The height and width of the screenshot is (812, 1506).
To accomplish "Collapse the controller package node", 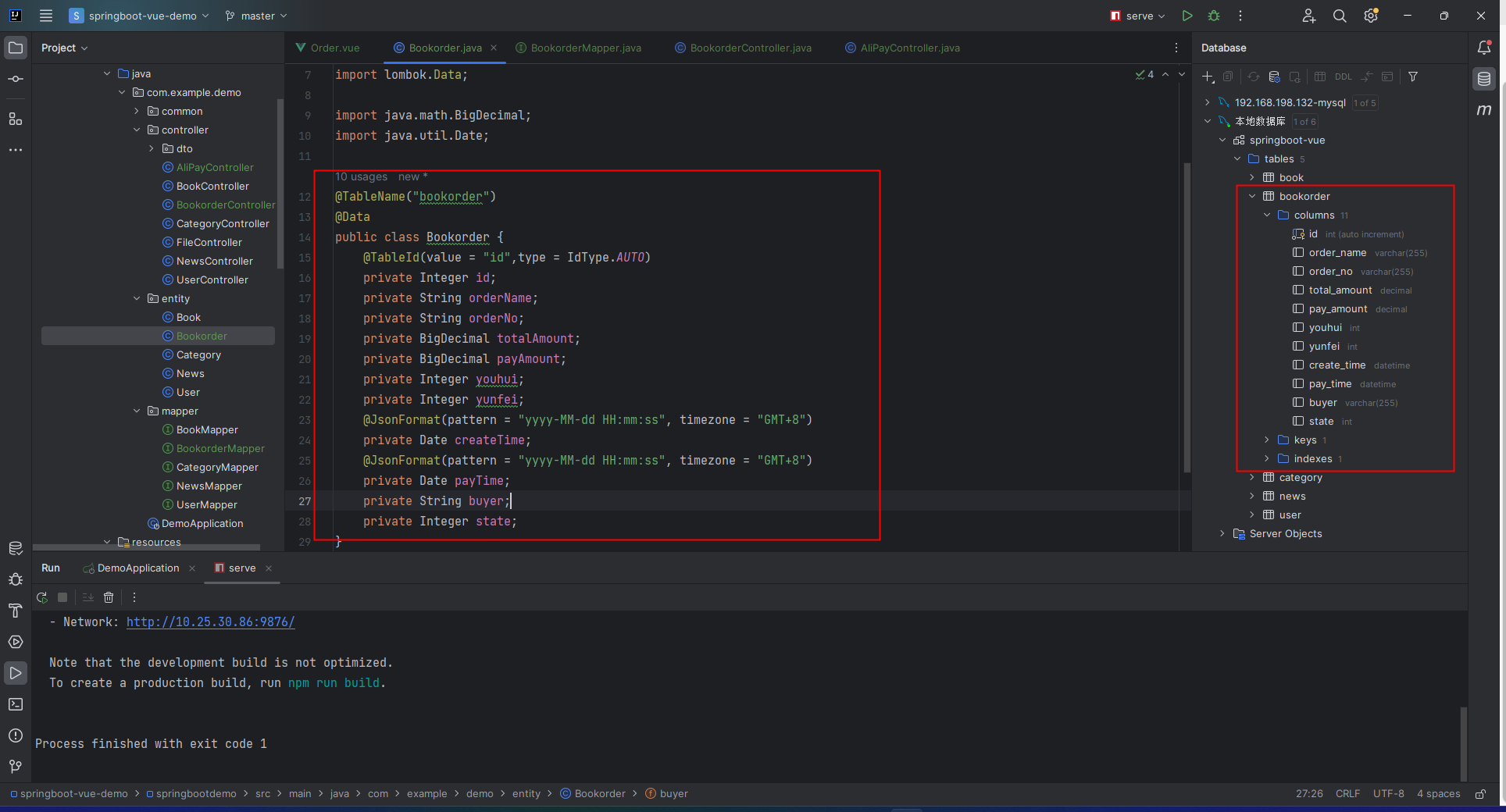I will tap(137, 130).
